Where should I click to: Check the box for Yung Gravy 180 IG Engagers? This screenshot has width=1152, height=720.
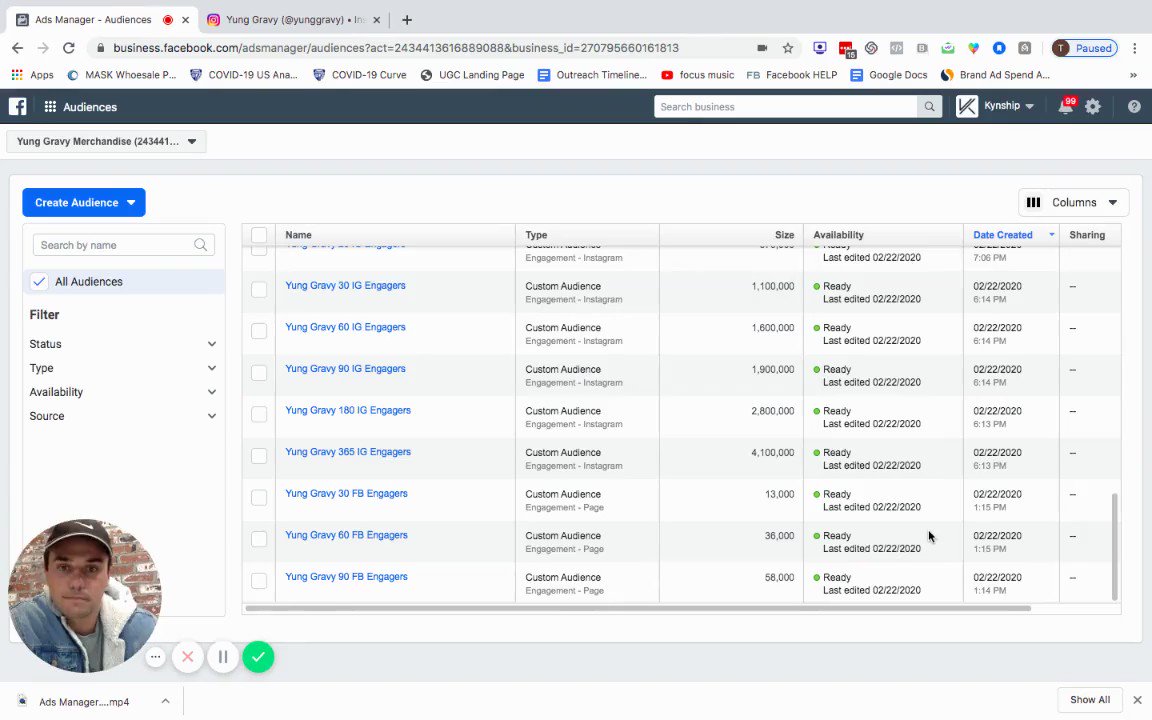click(x=259, y=414)
